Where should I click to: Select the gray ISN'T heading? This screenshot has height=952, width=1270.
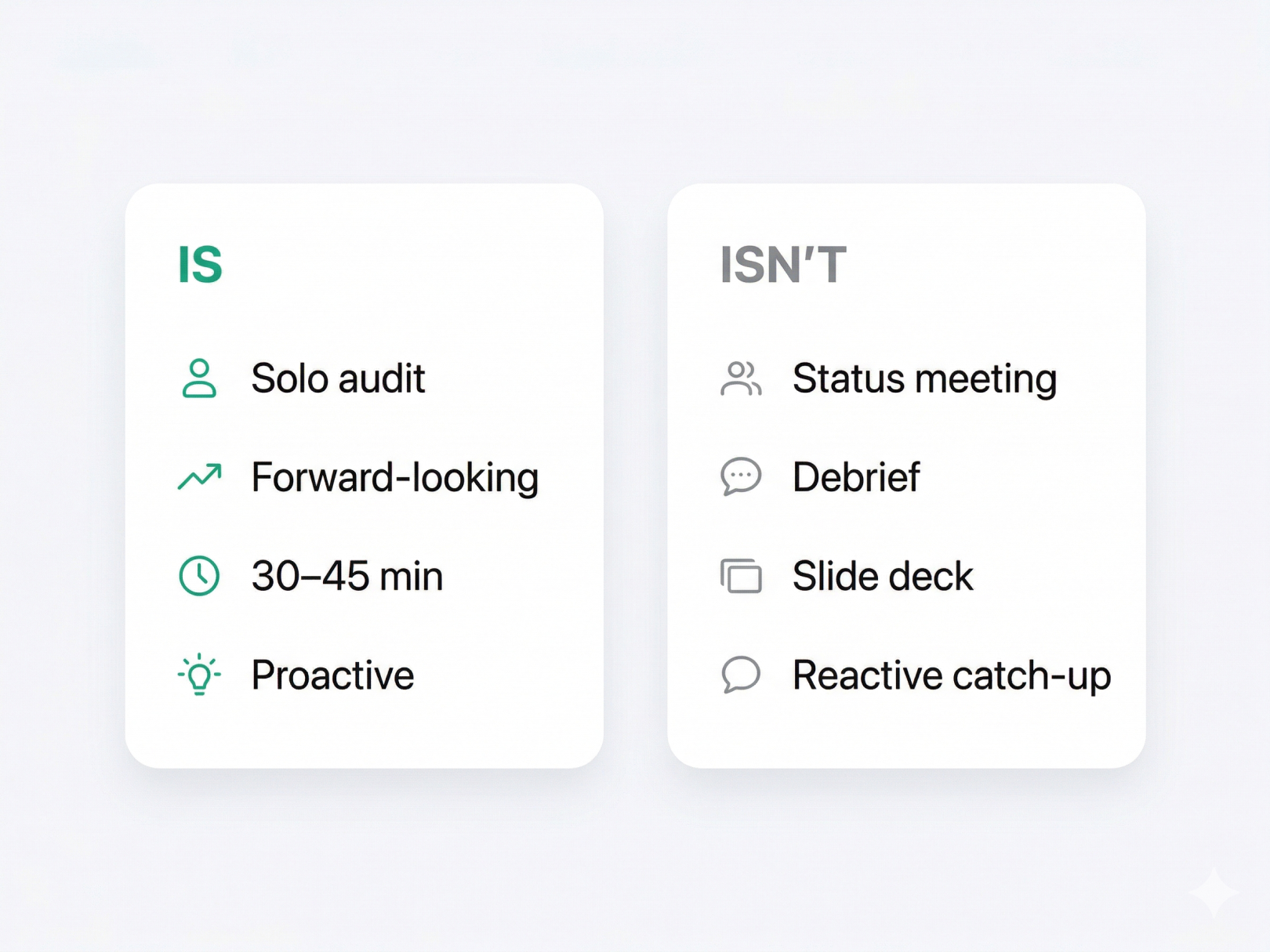[x=783, y=265]
